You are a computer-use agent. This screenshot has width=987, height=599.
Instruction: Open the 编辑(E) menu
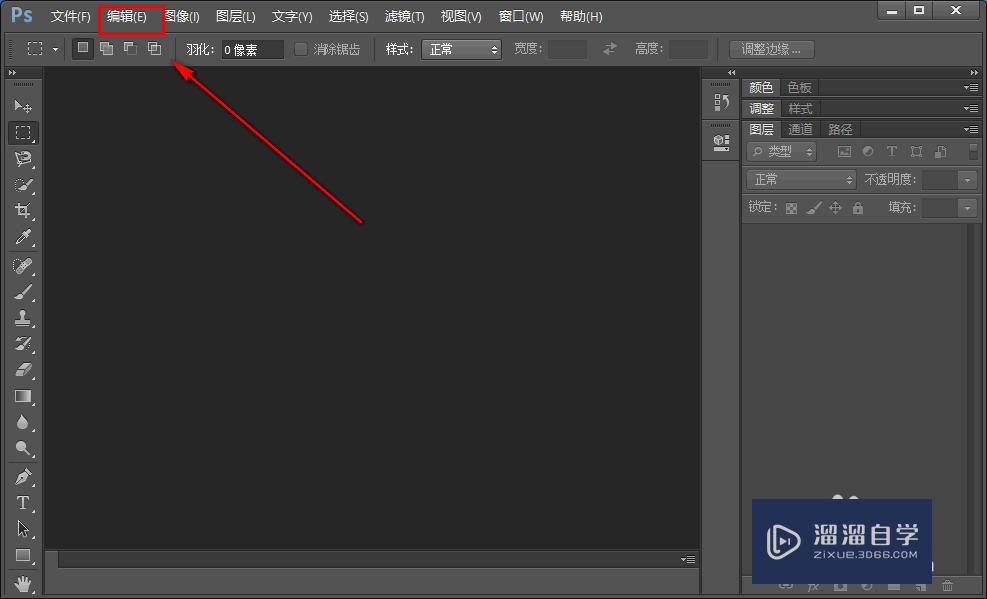pos(127,17)
